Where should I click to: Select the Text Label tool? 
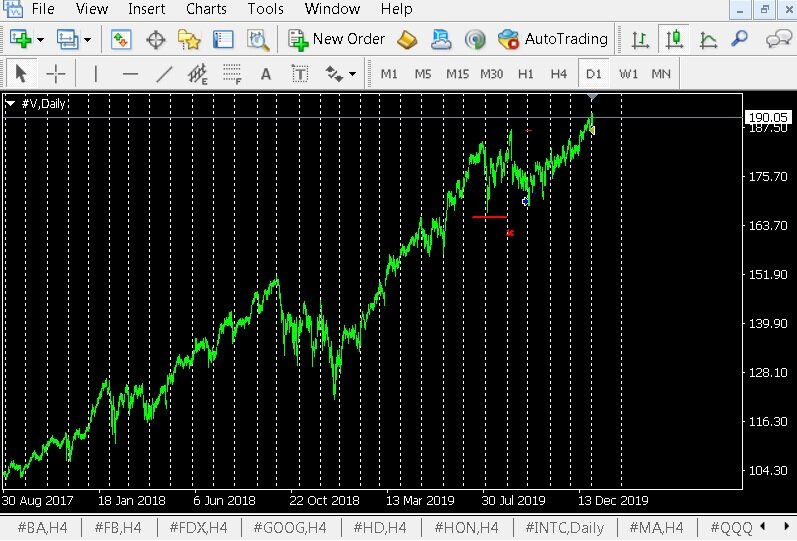tap(300, 74)
